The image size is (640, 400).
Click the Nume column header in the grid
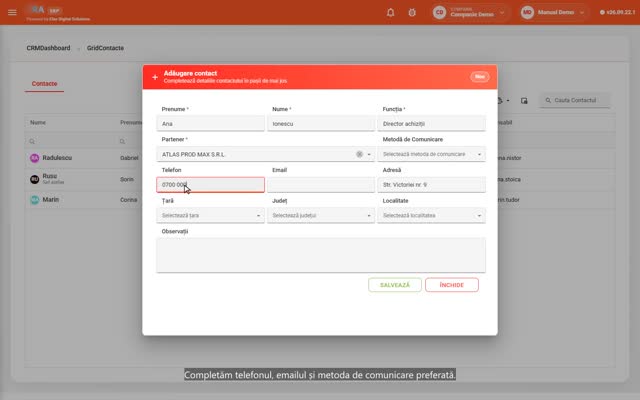click(38, 122)
